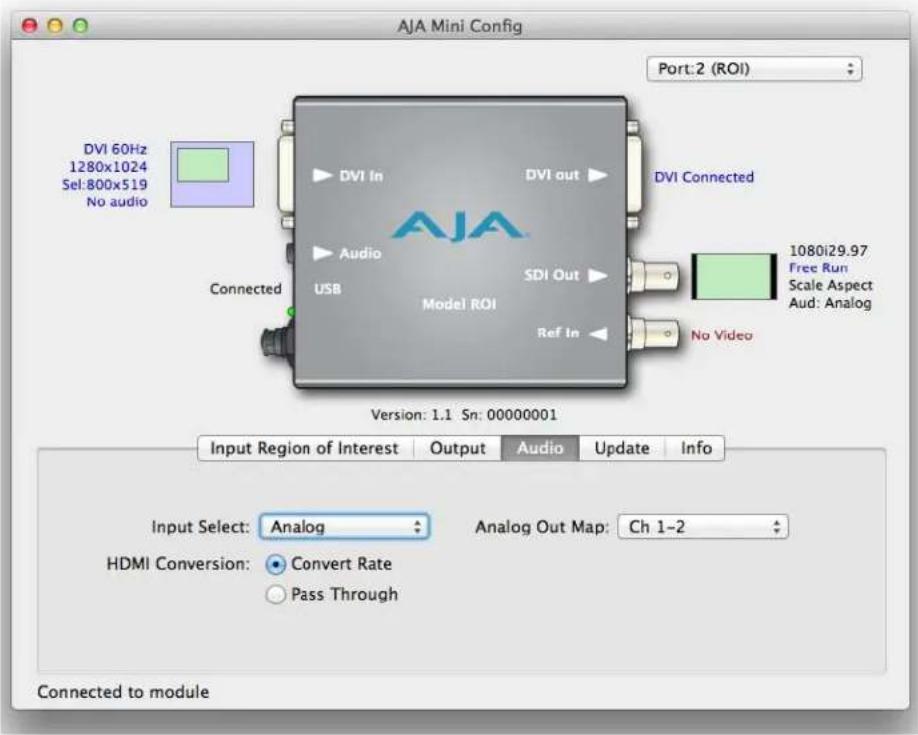The width and height of the screenshot is (918, 735).
Task: Click the 'Connected to module' status bar text
Action: [x=123, y=692]
